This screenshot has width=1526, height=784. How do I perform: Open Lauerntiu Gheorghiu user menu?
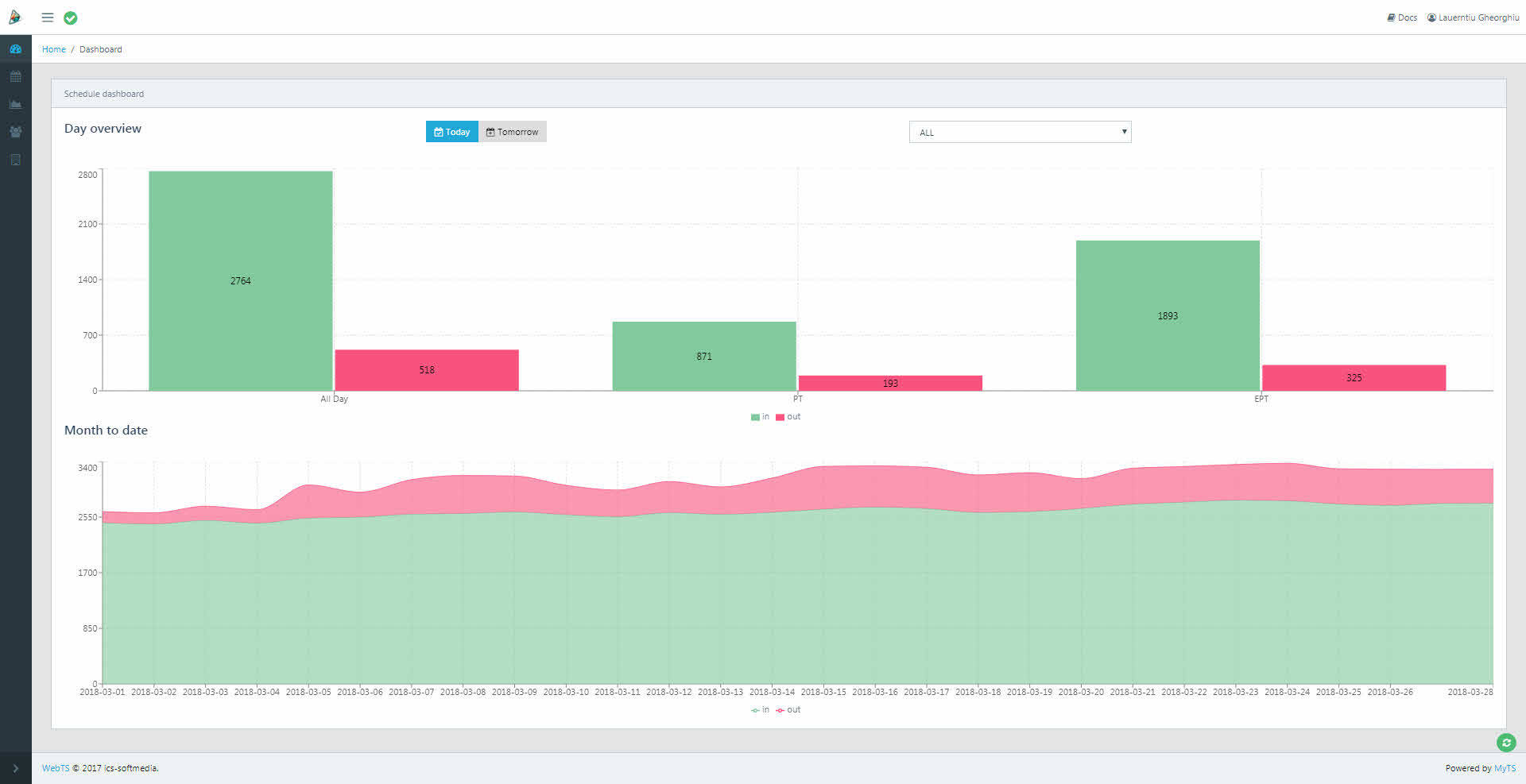(x=1473, y=17)
